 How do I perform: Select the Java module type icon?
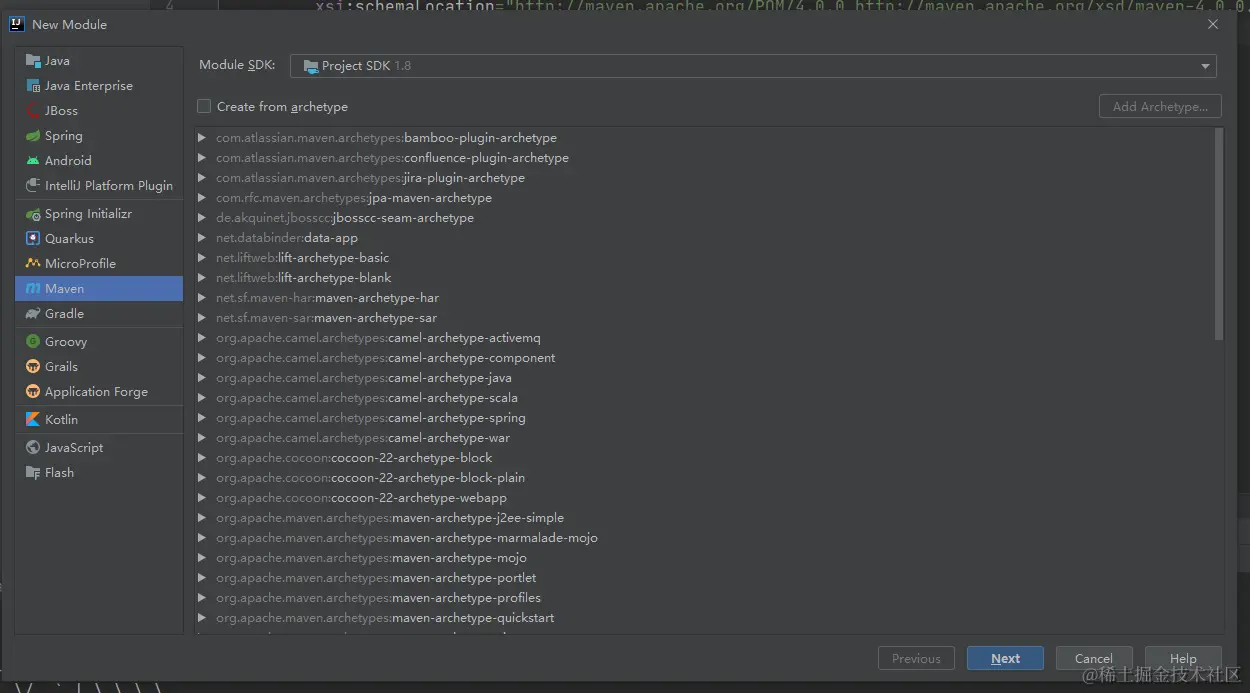33,61
